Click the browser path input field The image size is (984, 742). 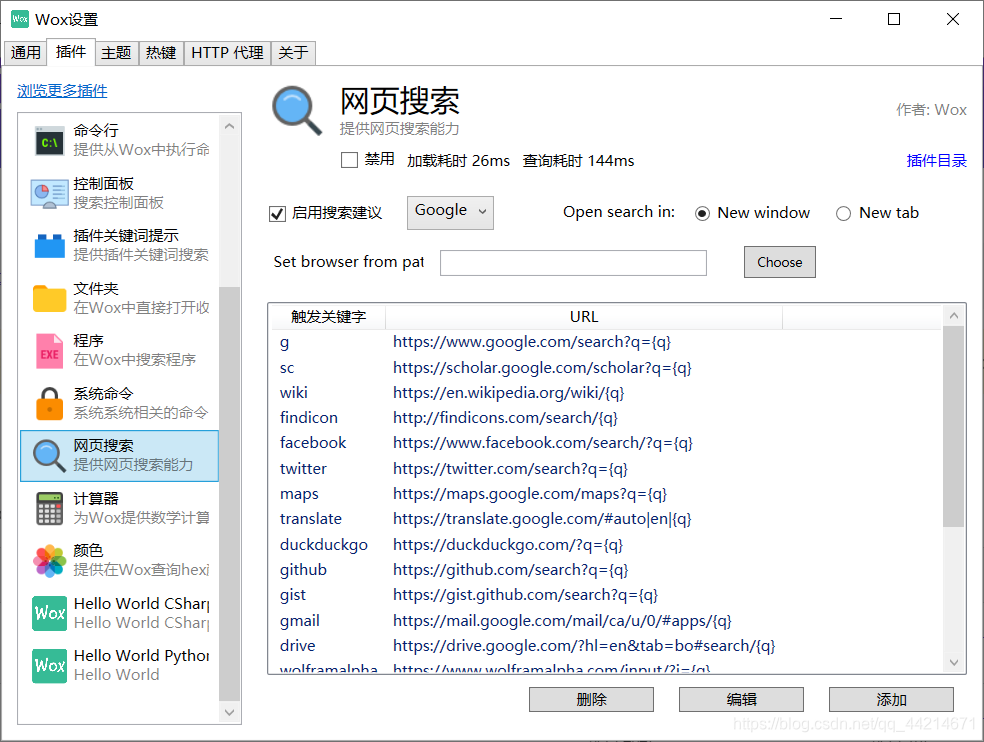tap(573, 262)
